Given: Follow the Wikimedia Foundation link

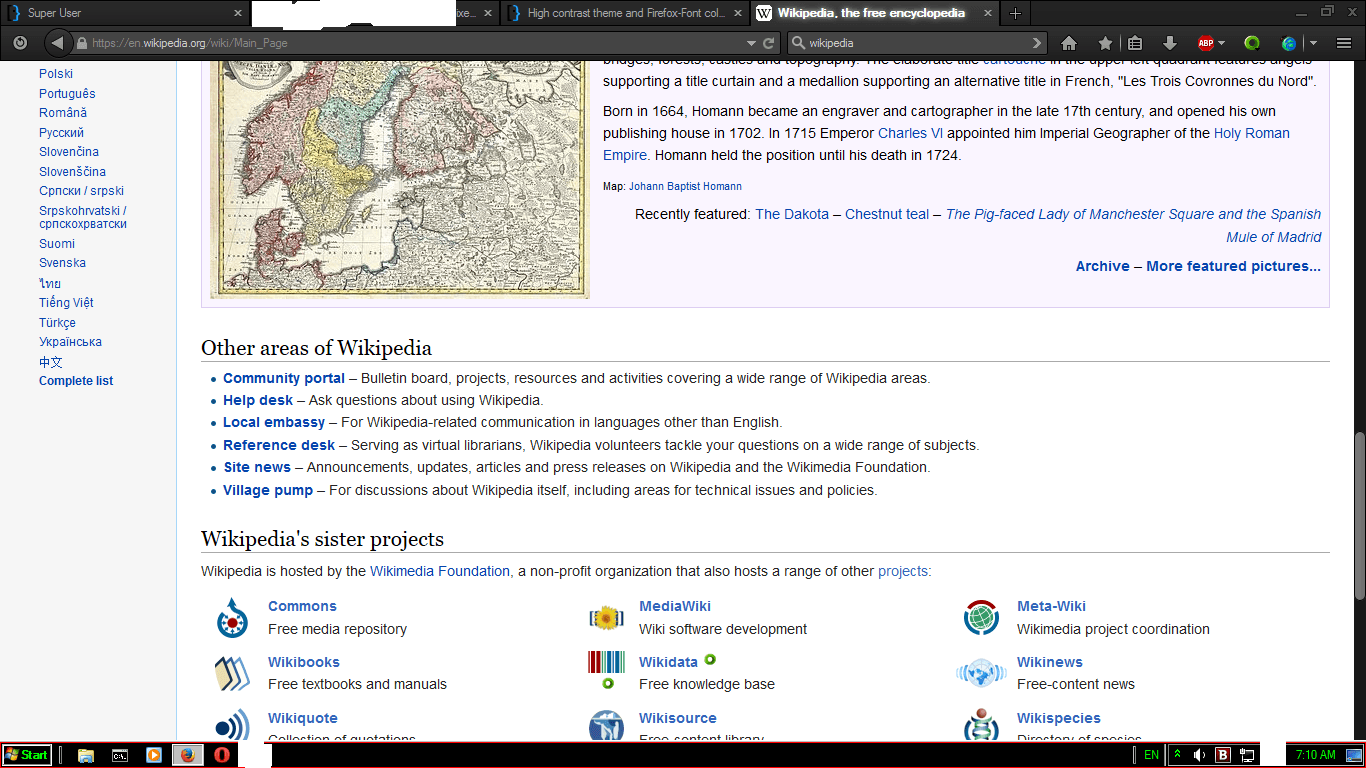Looking at the screenshot, I should 440,571.
